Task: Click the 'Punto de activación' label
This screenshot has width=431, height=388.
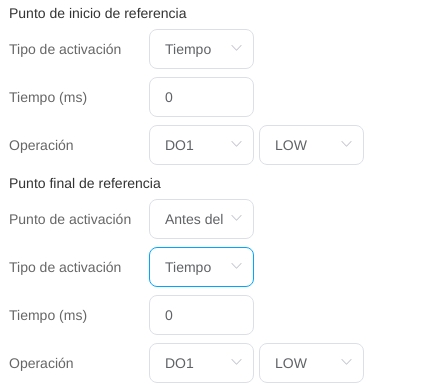Action: point(70,220)
